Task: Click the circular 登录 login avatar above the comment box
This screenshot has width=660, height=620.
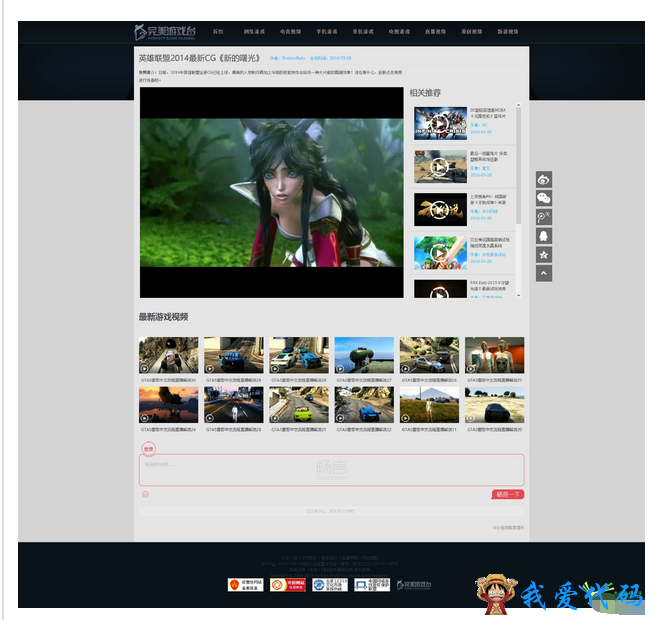Action: (x=149, y=449)
